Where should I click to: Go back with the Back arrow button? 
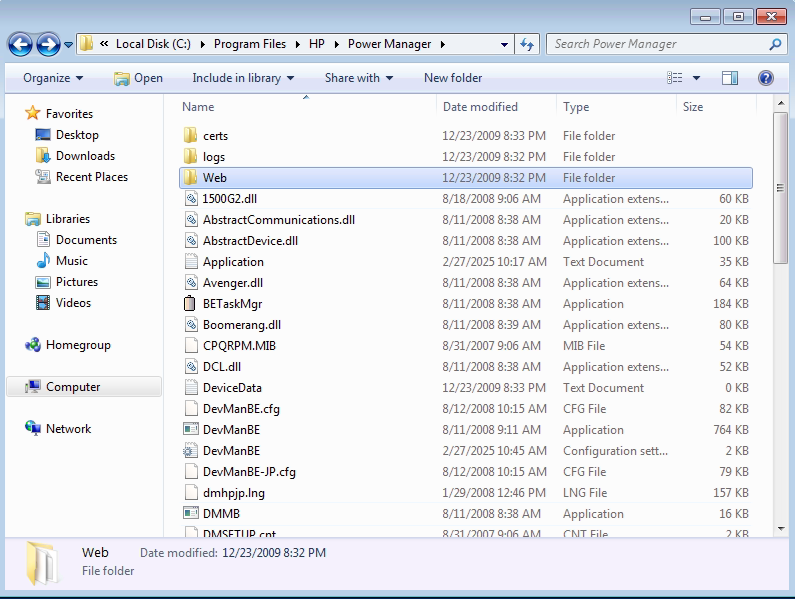(x=20, y=45)
